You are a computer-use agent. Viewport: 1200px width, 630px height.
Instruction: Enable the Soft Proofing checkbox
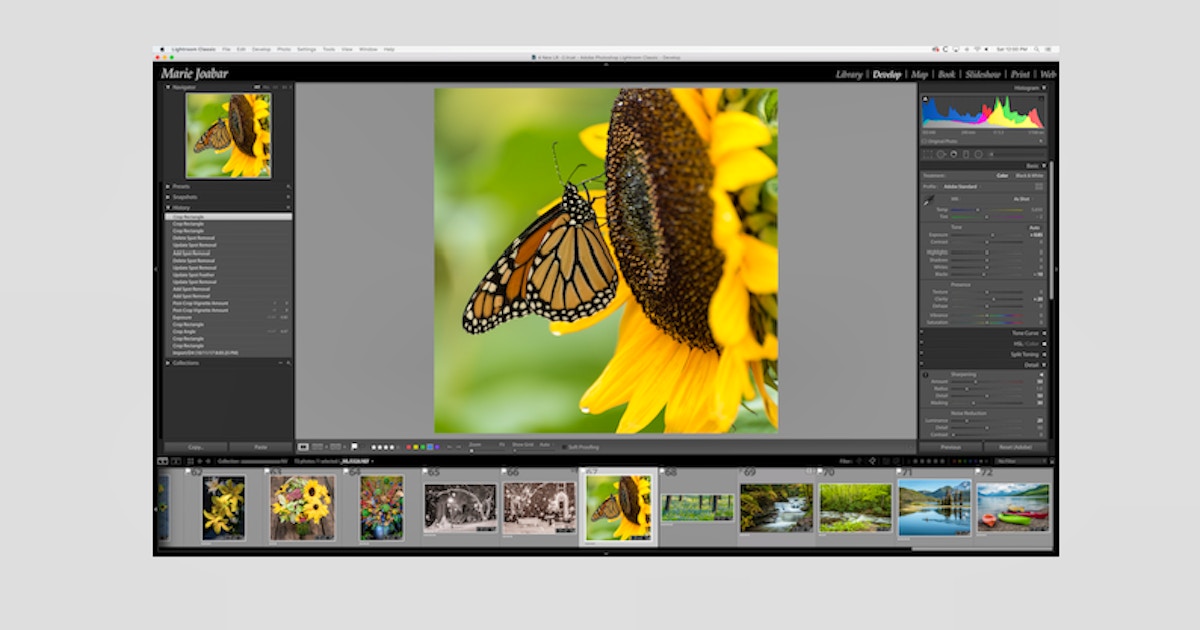pyautogui.click(x=564, y=446)
